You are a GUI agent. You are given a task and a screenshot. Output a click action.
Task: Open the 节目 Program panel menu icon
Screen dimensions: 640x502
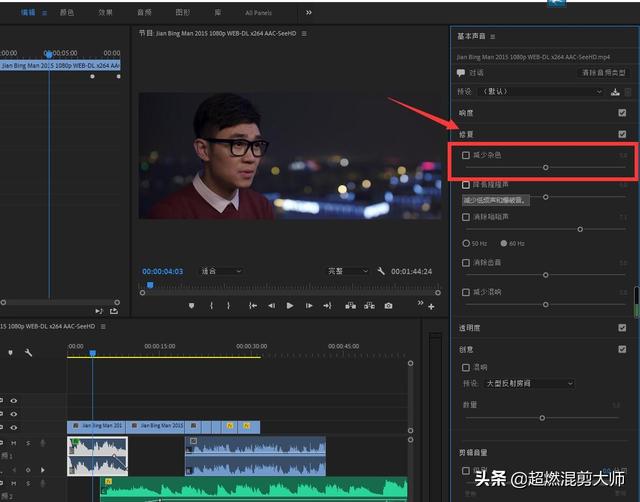click(x=304, y=33)
